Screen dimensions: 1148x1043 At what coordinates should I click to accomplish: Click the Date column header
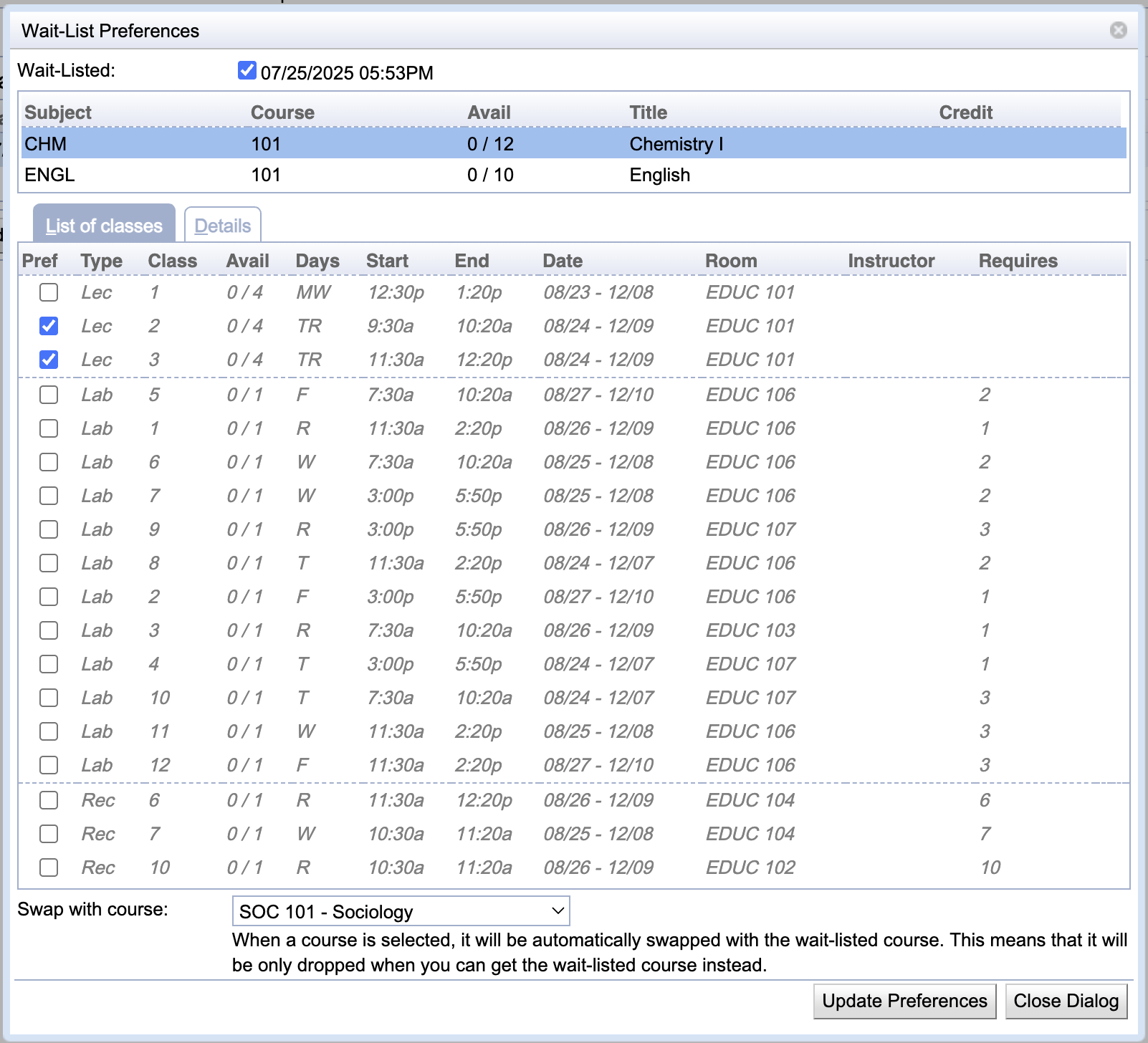(x=563, y=261)
